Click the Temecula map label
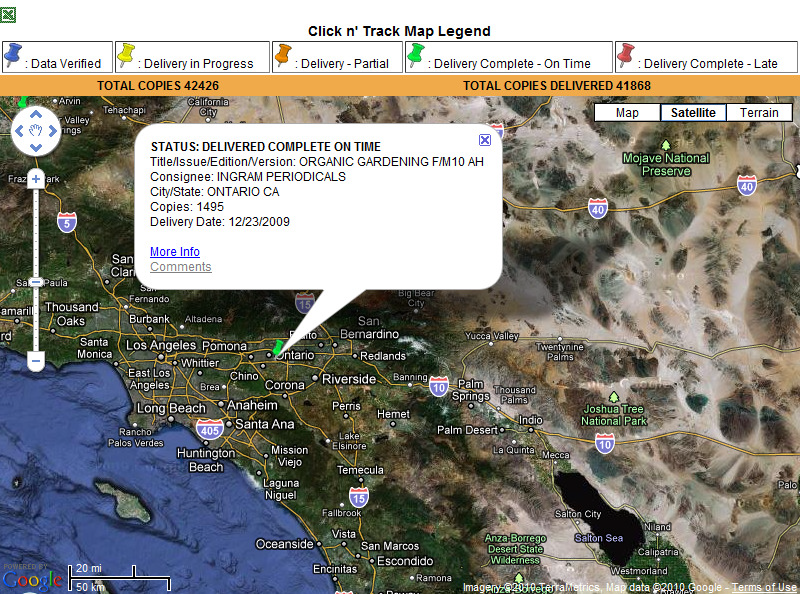 click(360, 470)
